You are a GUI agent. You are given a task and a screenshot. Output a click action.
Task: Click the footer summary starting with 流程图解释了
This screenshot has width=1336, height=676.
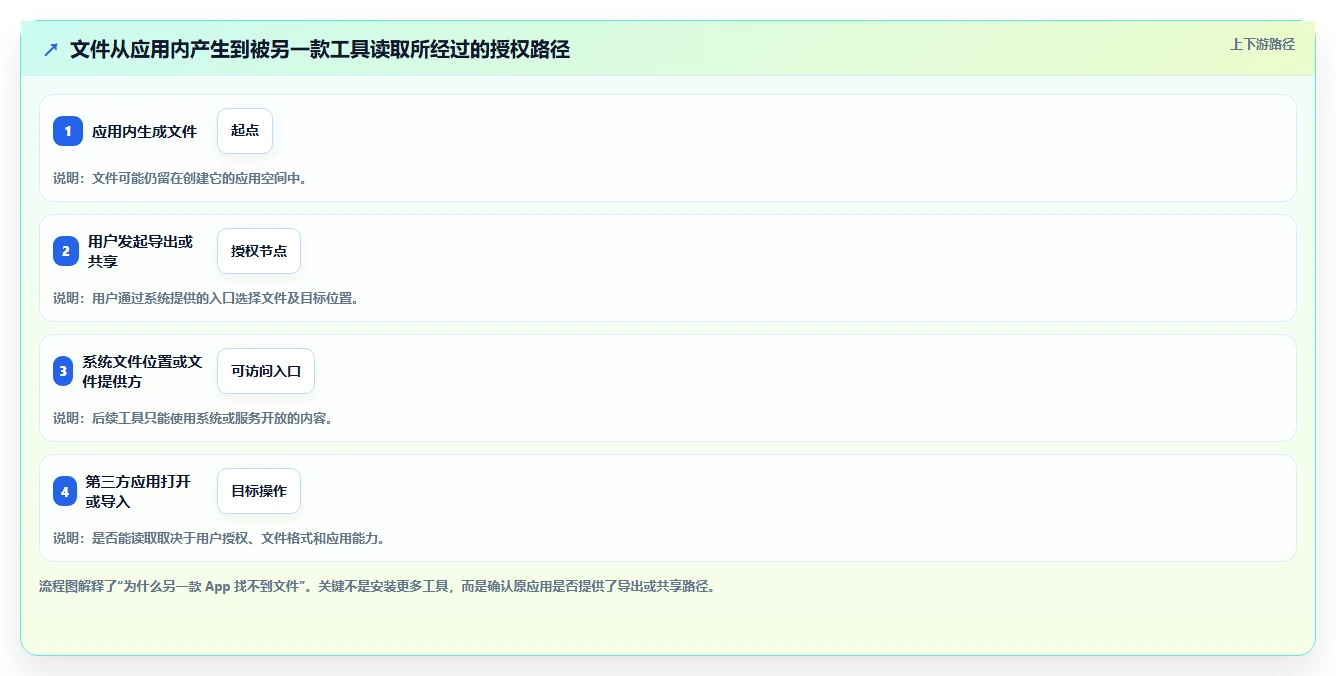[x=377, y=587]
